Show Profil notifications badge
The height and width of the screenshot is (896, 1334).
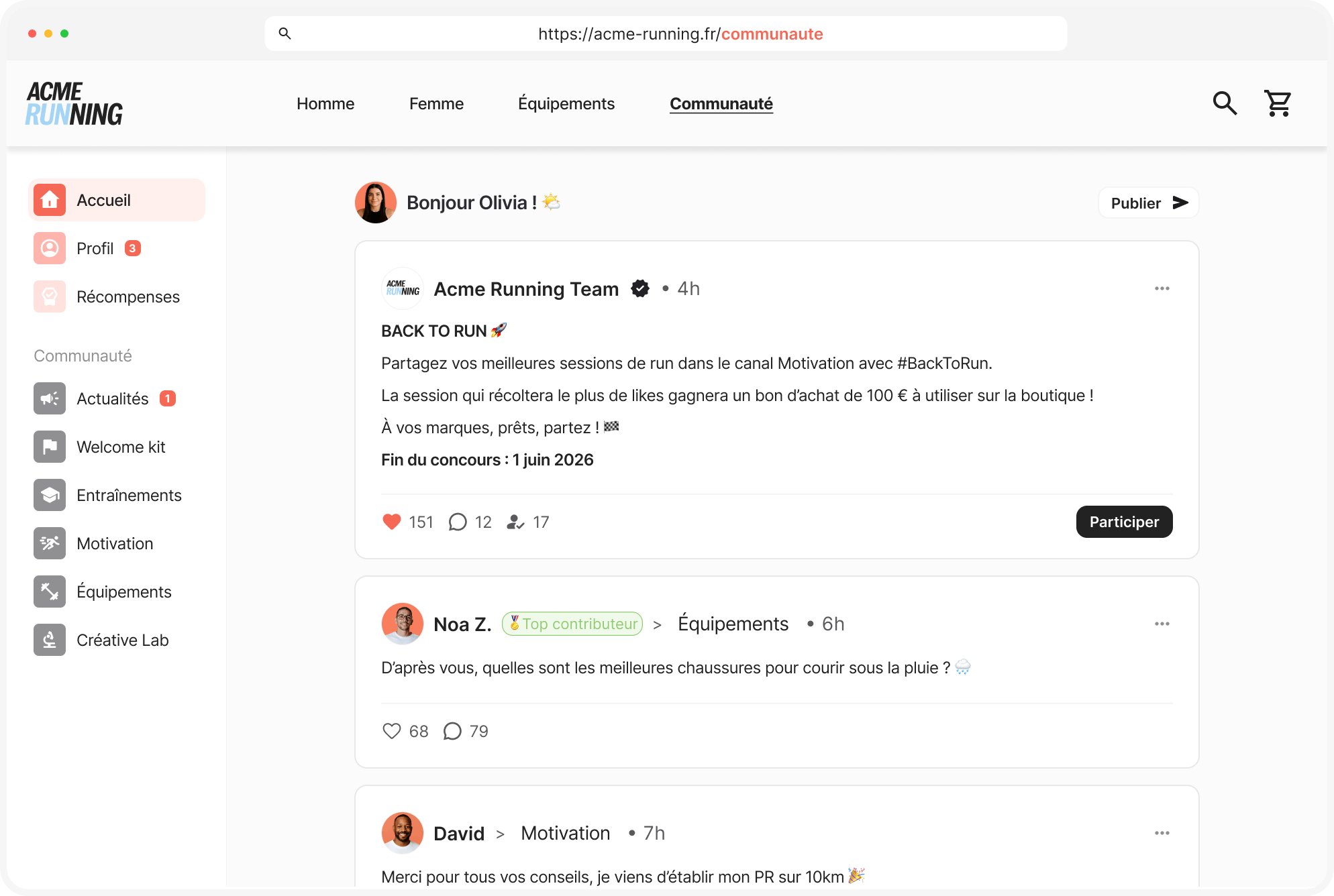[132, 247]
